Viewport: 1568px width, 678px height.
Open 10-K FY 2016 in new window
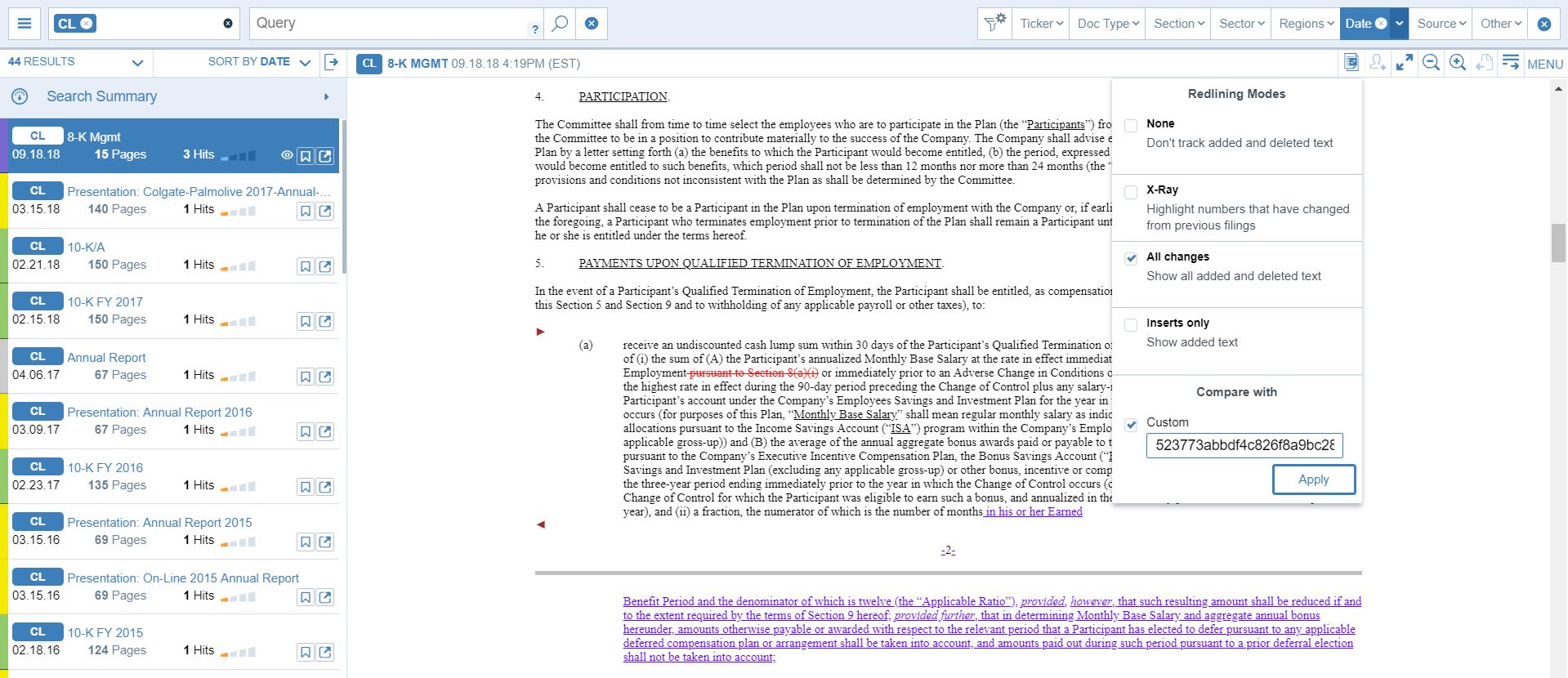point(325,487)
